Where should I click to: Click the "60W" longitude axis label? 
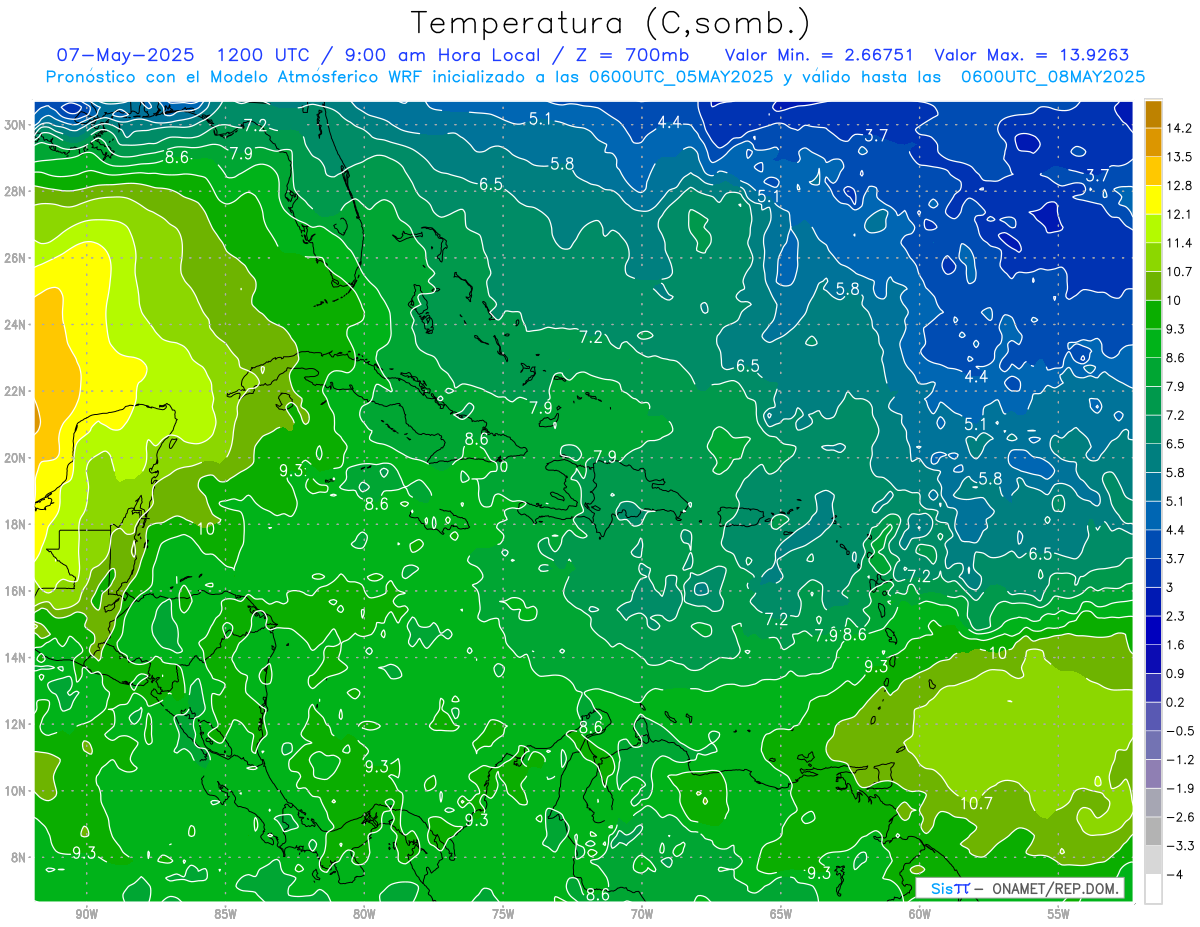(920, 914)
